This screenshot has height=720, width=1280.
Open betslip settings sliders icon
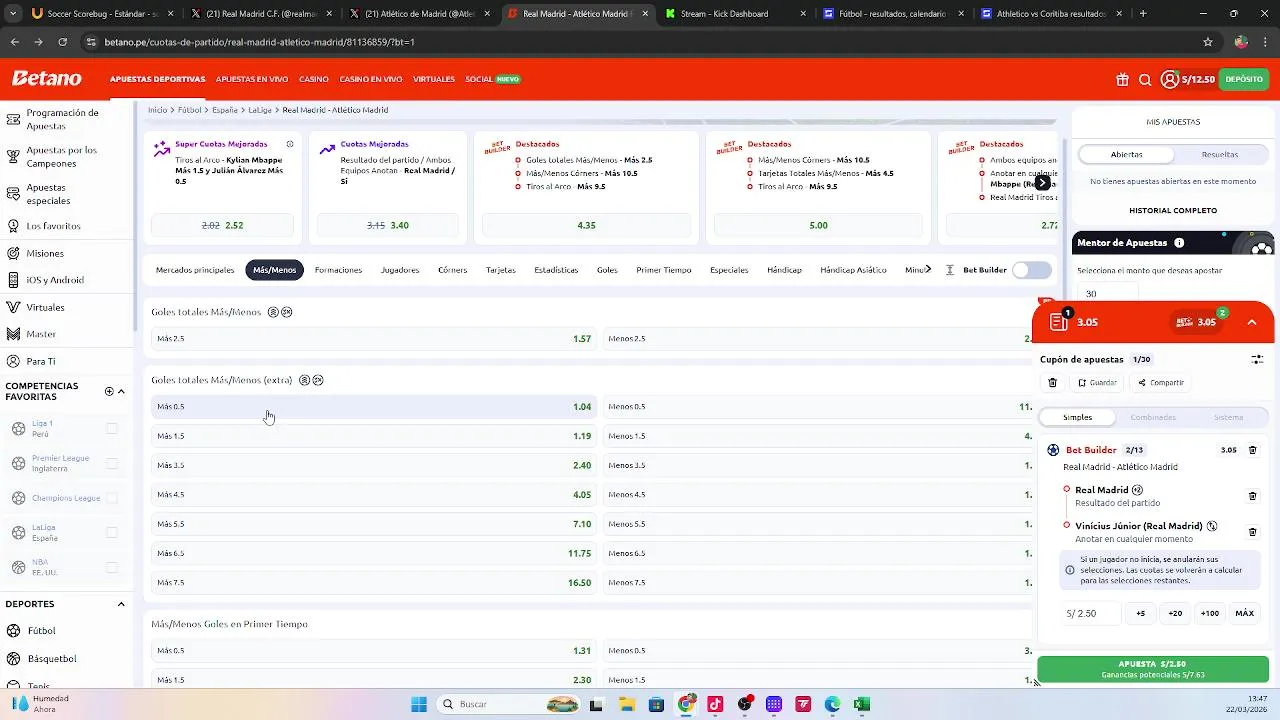point(1257,359)
